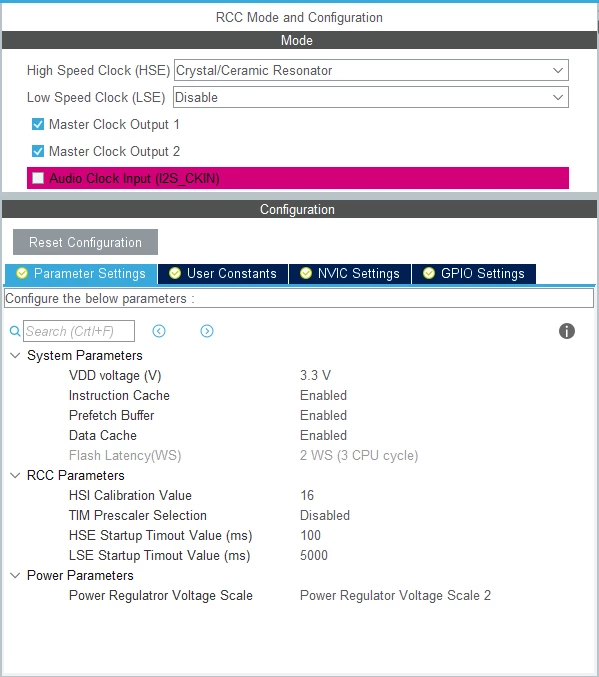Image resolution: width=599 pixels, height=677 pixels.
Task: Select Prefetch Buffer Enabled value
Action: coord(323,415)
